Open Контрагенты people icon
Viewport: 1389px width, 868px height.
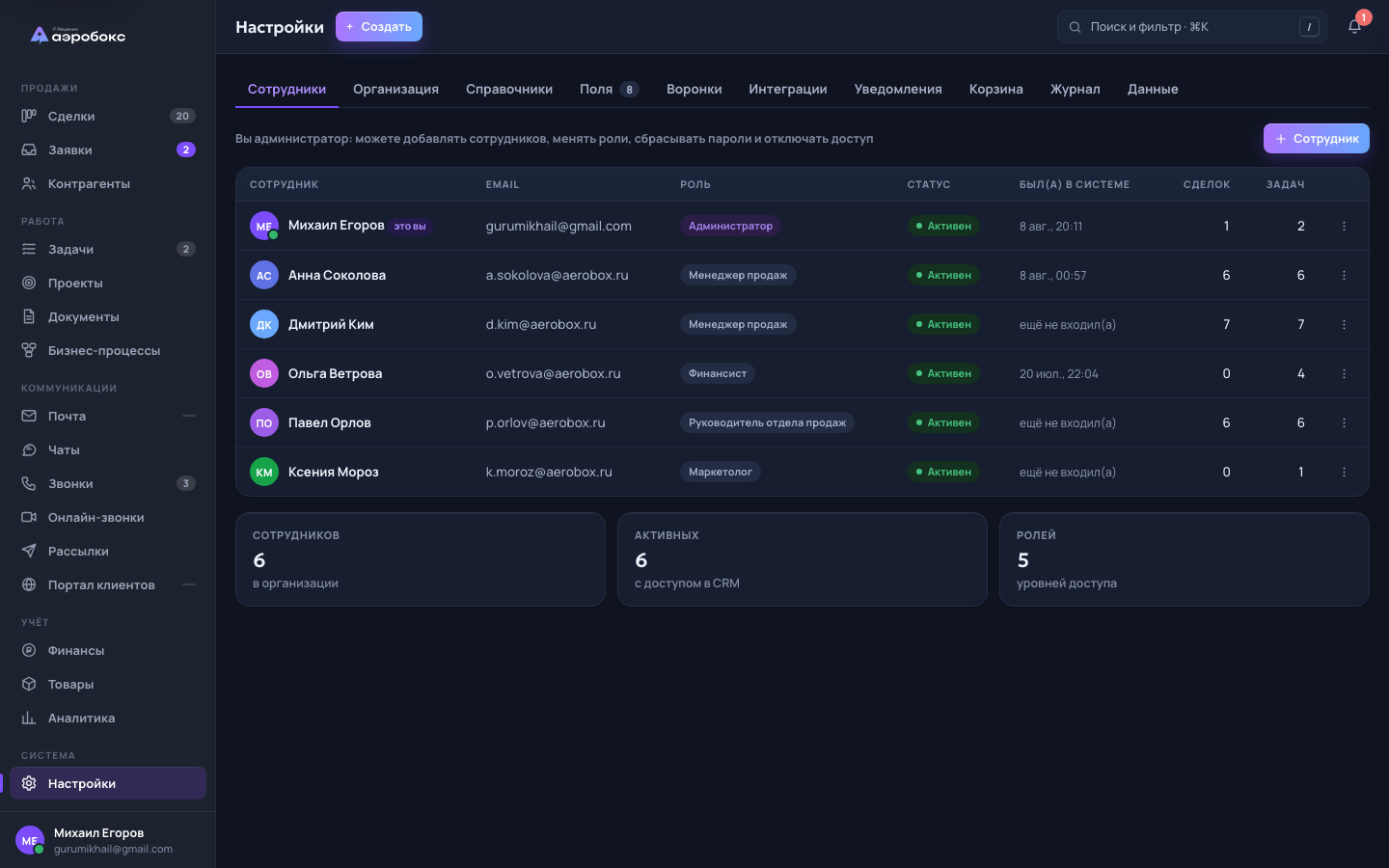pyautogui.click(x=29, y=183)
